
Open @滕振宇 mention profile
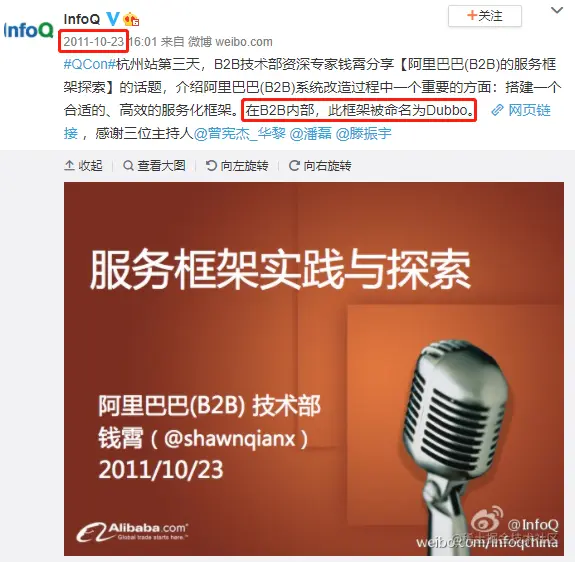[x=363, y=133]
